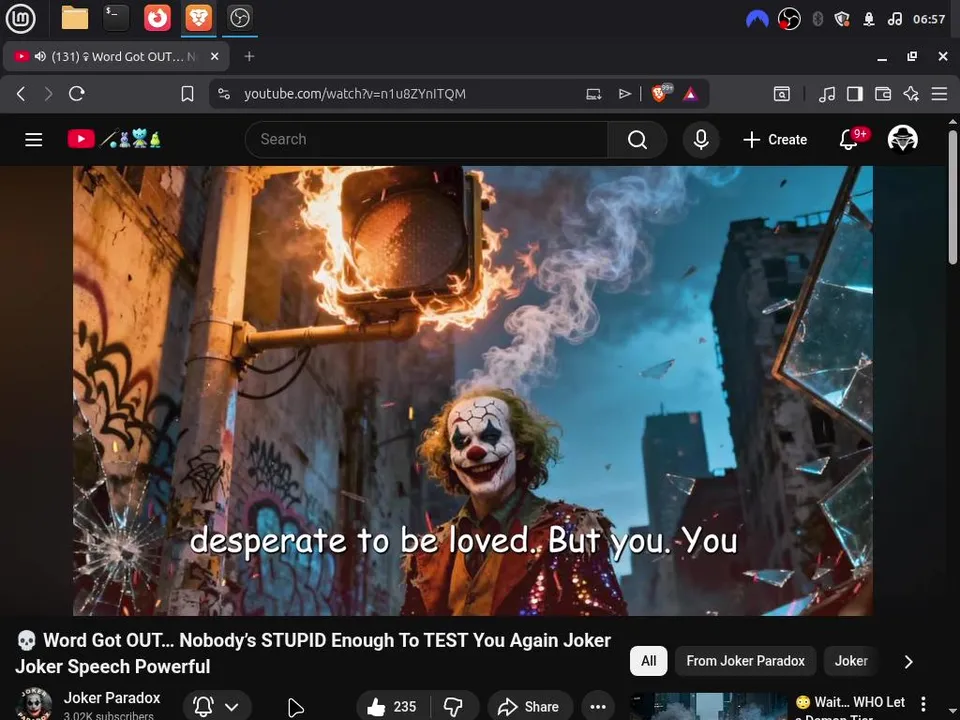Go back to the previous page
The height and width of the screenshot is (720, 960).
click(x=21, y=94)
